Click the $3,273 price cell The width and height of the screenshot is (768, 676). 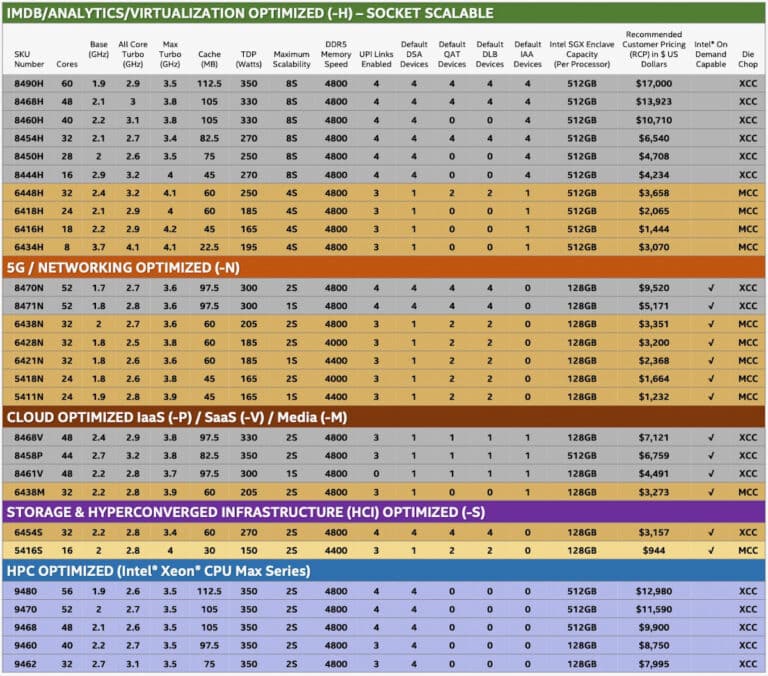tap(653, 492)
